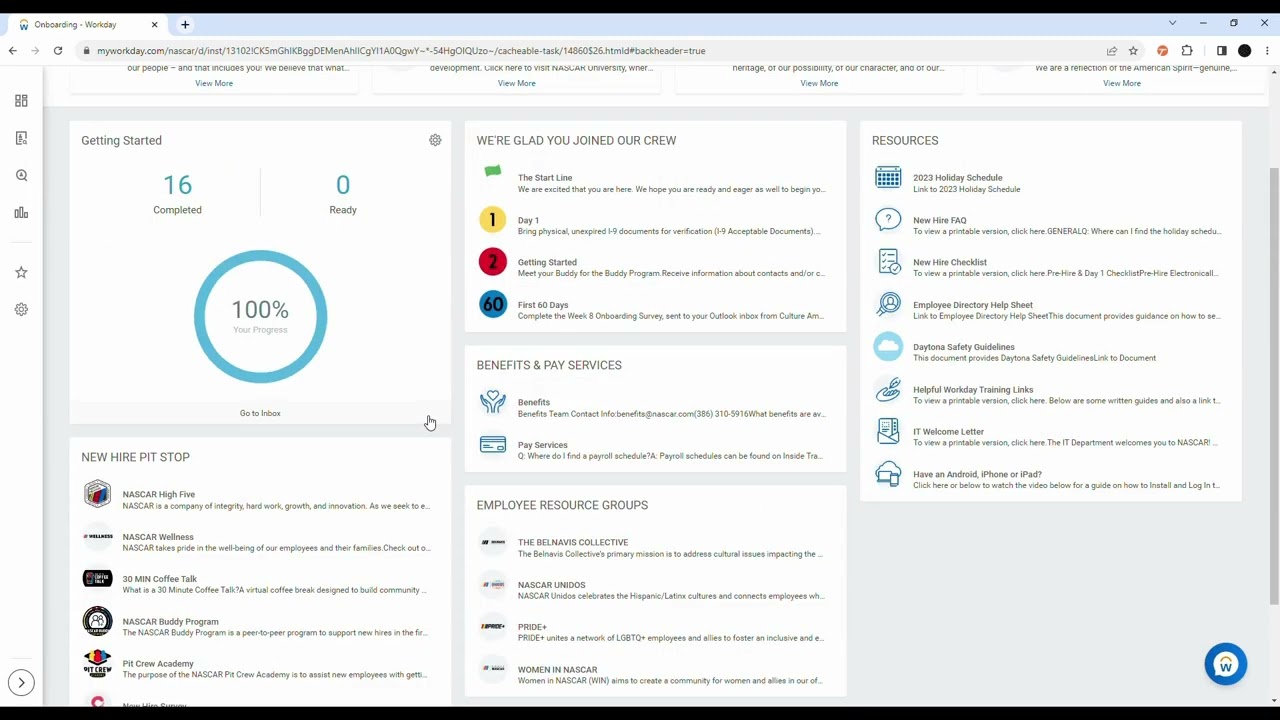Toggle browser side panel icon

tap(1221, 50)
